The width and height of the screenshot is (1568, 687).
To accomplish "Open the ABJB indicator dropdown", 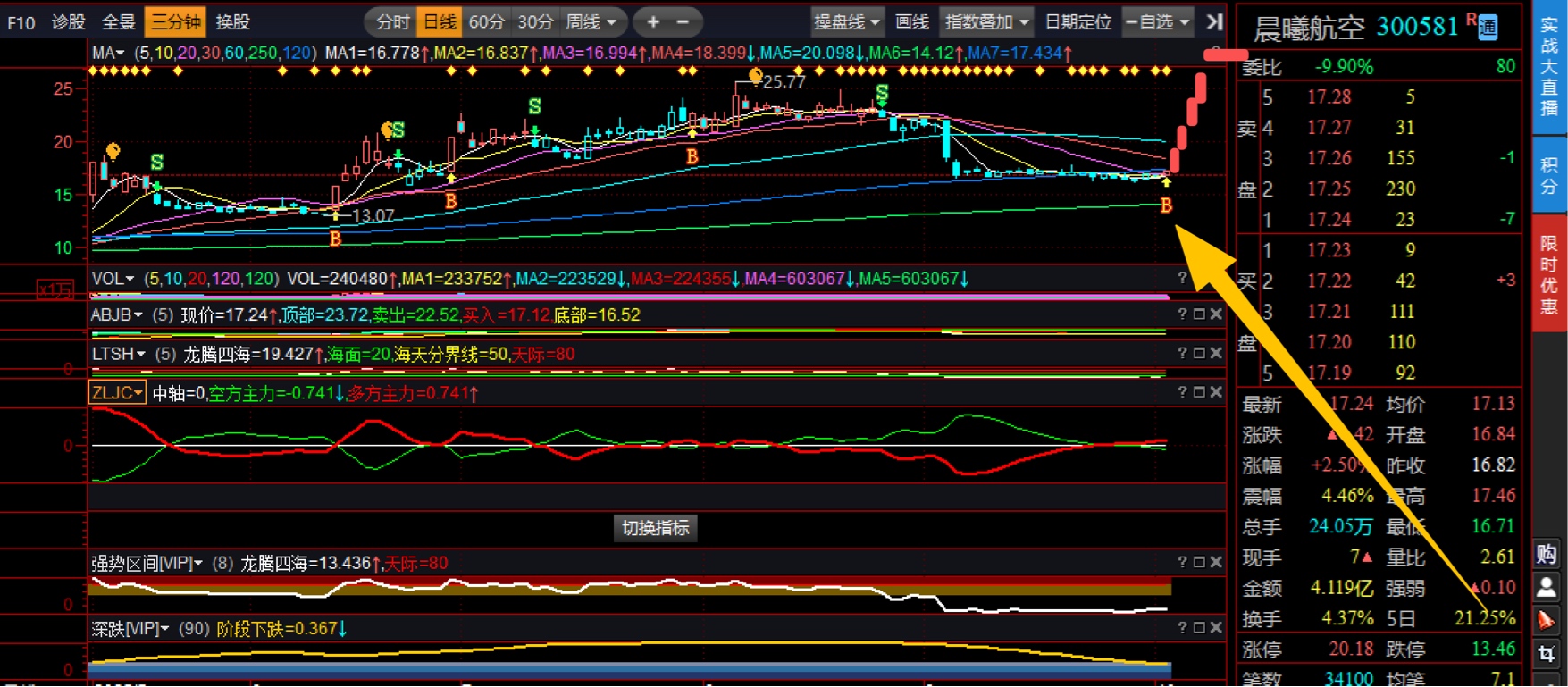I will 116,314.
